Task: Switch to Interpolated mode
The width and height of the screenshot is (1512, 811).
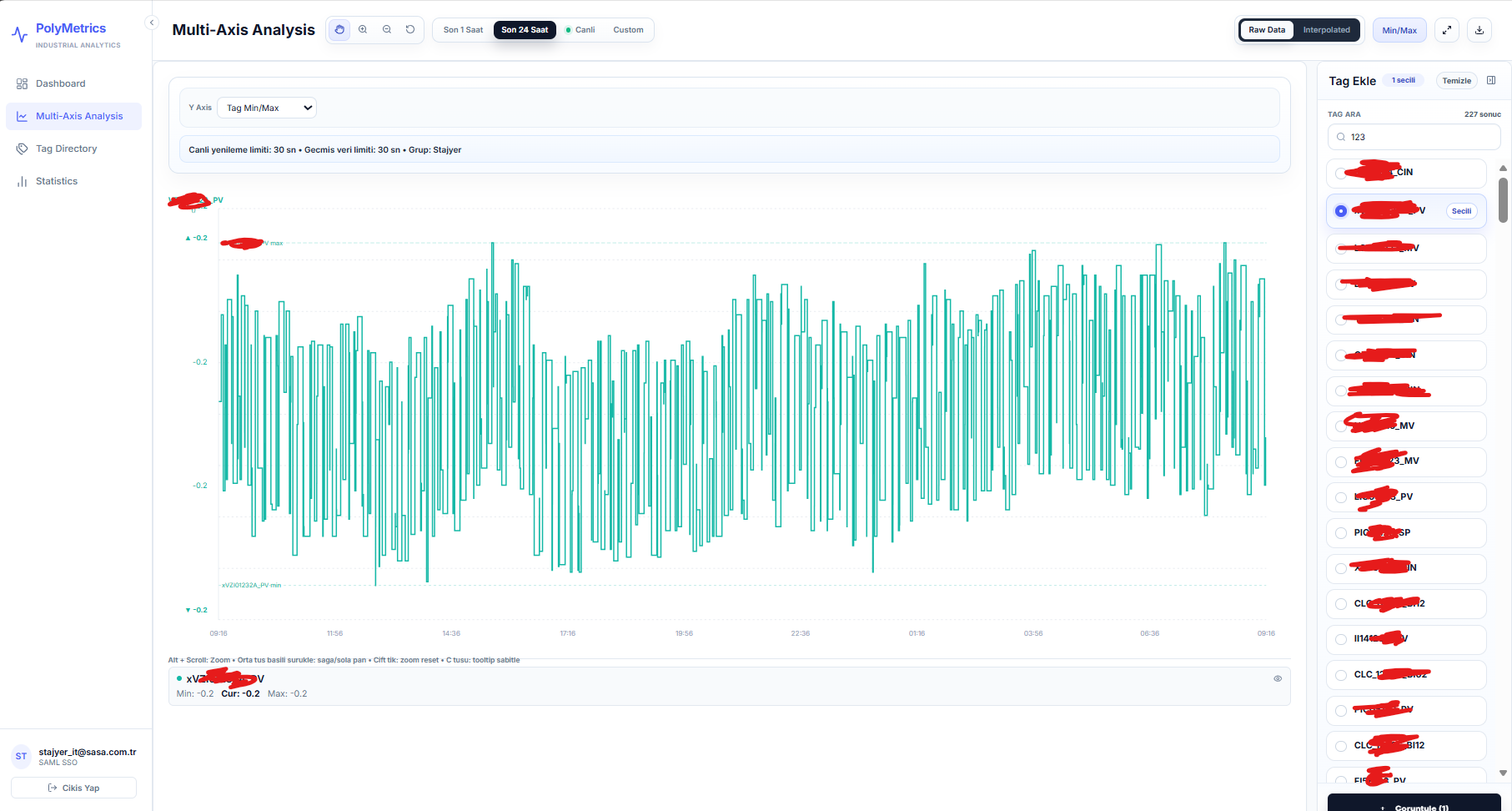Action: click(1326, 30)
